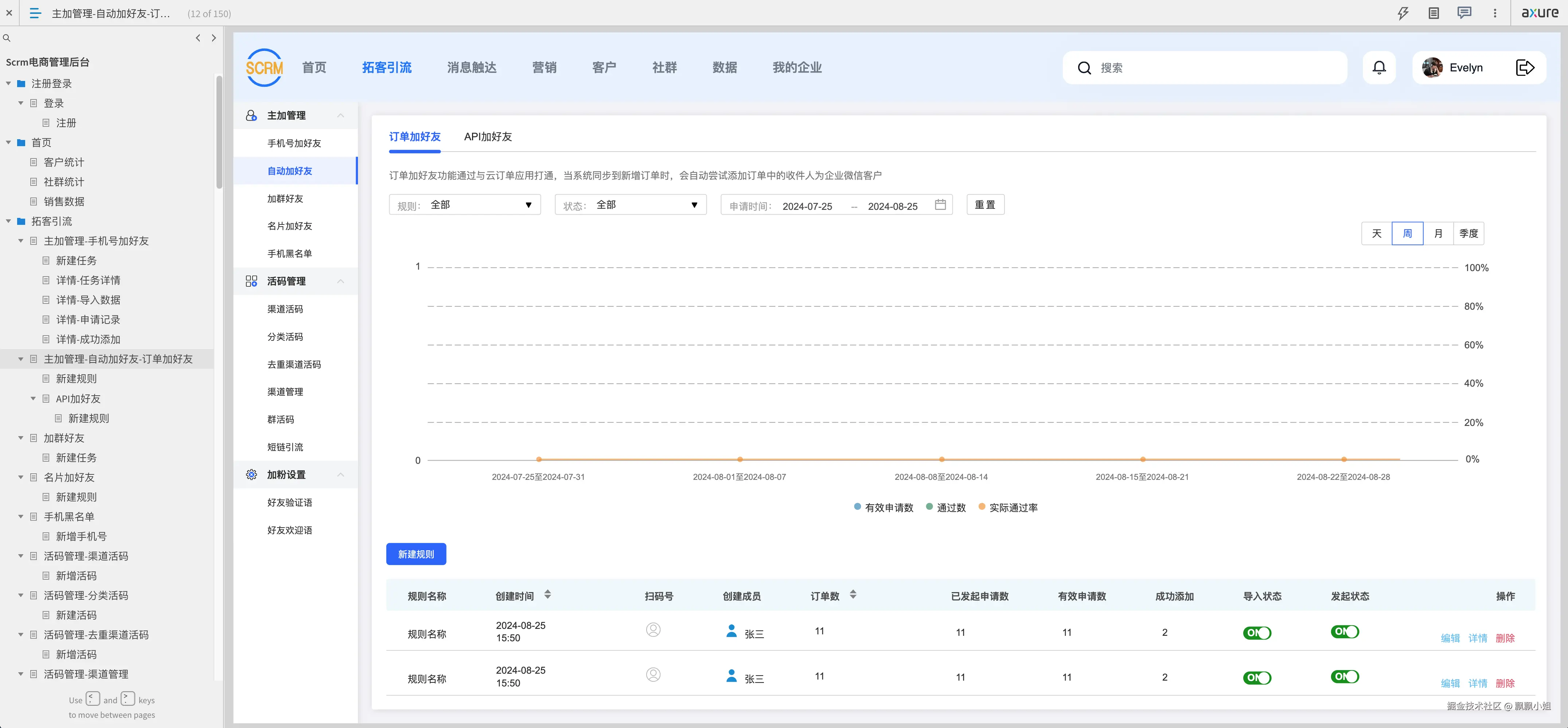Switch chart granularity to 季度
Viewport: 1568px width, 728px height.
click(1469, 233)
